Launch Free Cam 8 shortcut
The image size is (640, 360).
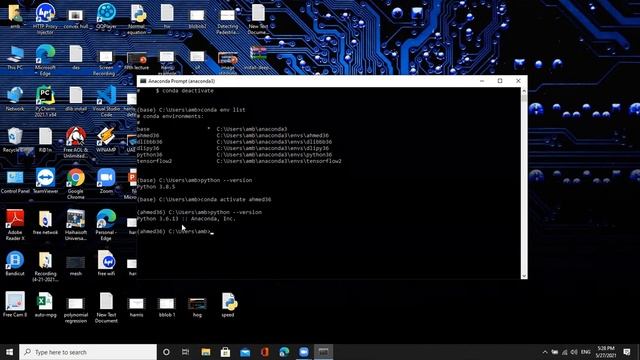(x=15, y=304)
